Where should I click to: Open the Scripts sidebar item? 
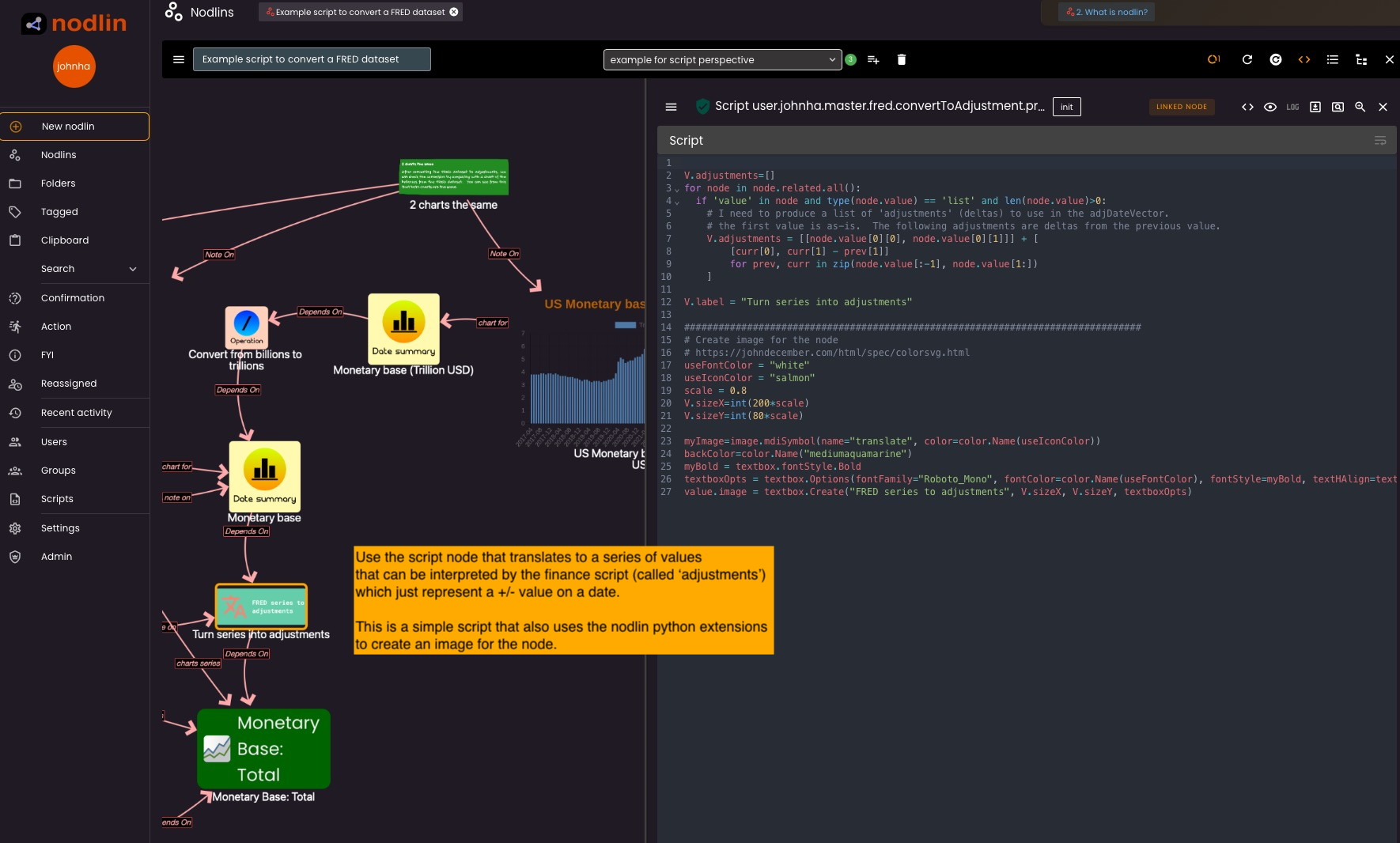[x=57, y=499]
